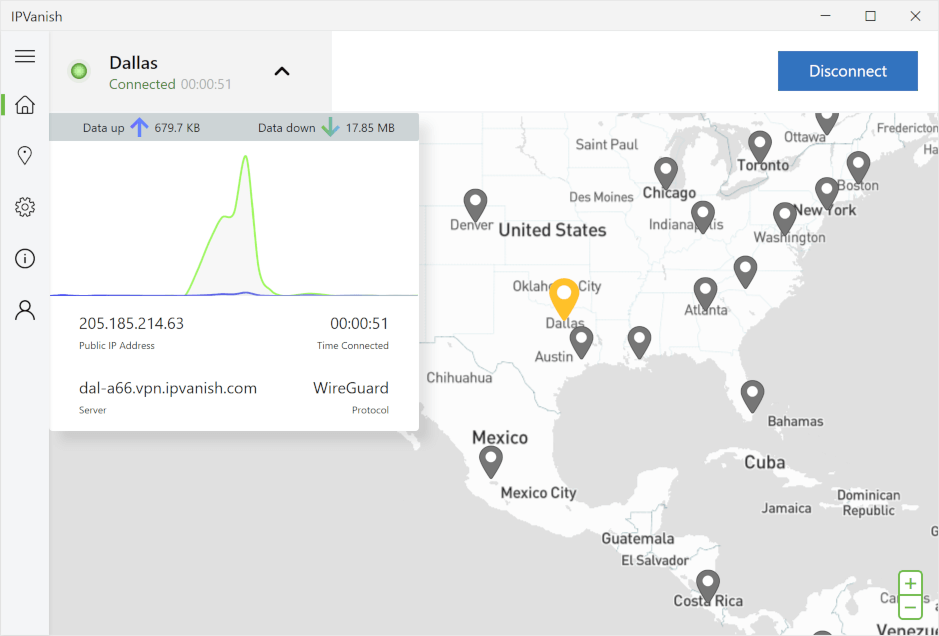Click the green Data down arrow
The image size is (939, 636).
(x=330, y=127)
